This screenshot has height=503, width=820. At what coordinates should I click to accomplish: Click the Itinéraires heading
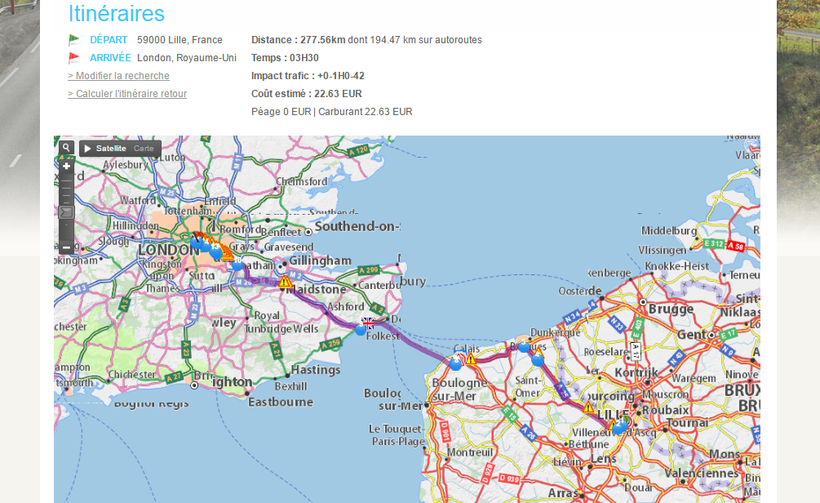pos(116,14)
